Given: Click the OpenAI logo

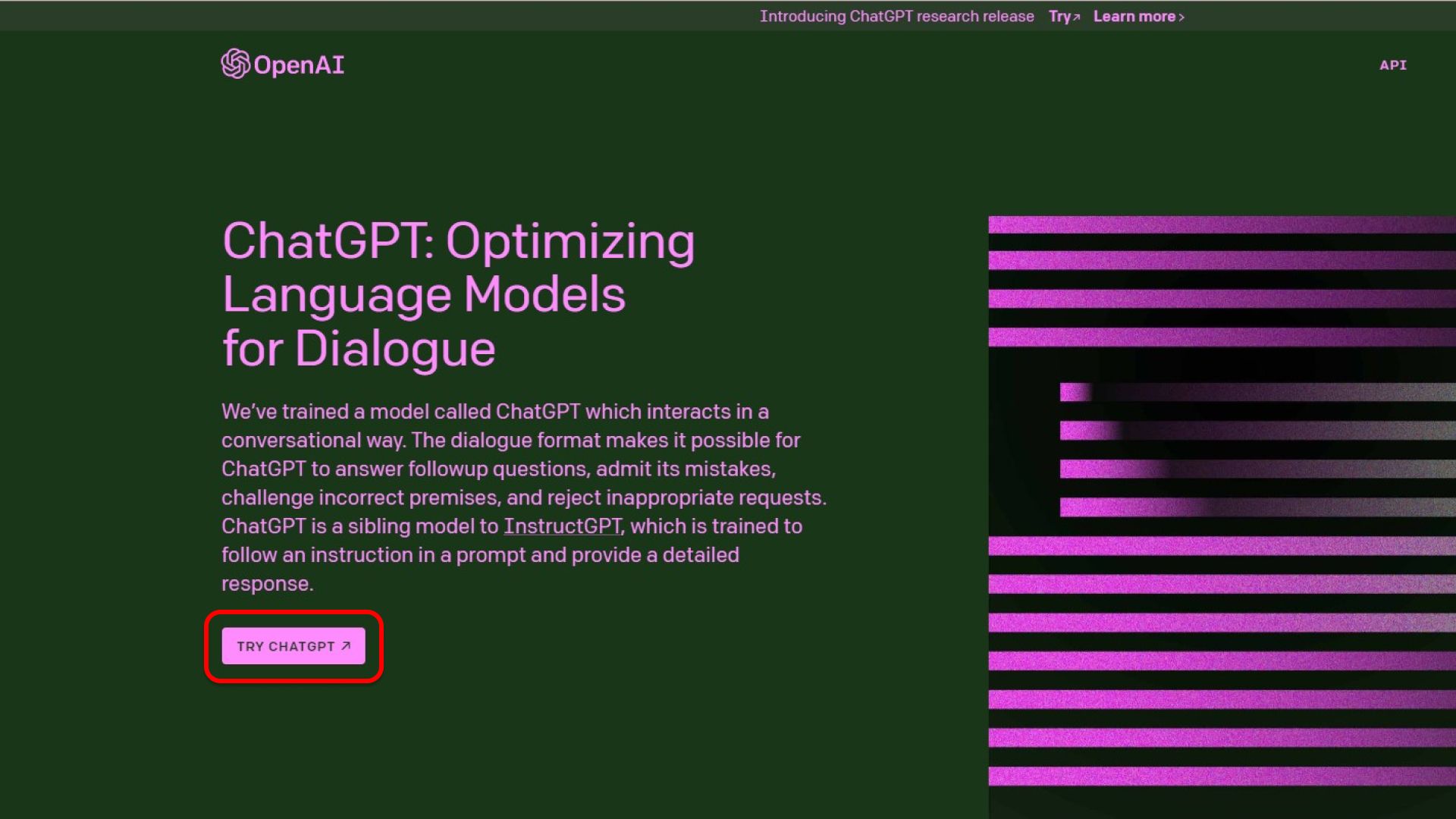Looking at the screenshot, I should tap(282, 64).
